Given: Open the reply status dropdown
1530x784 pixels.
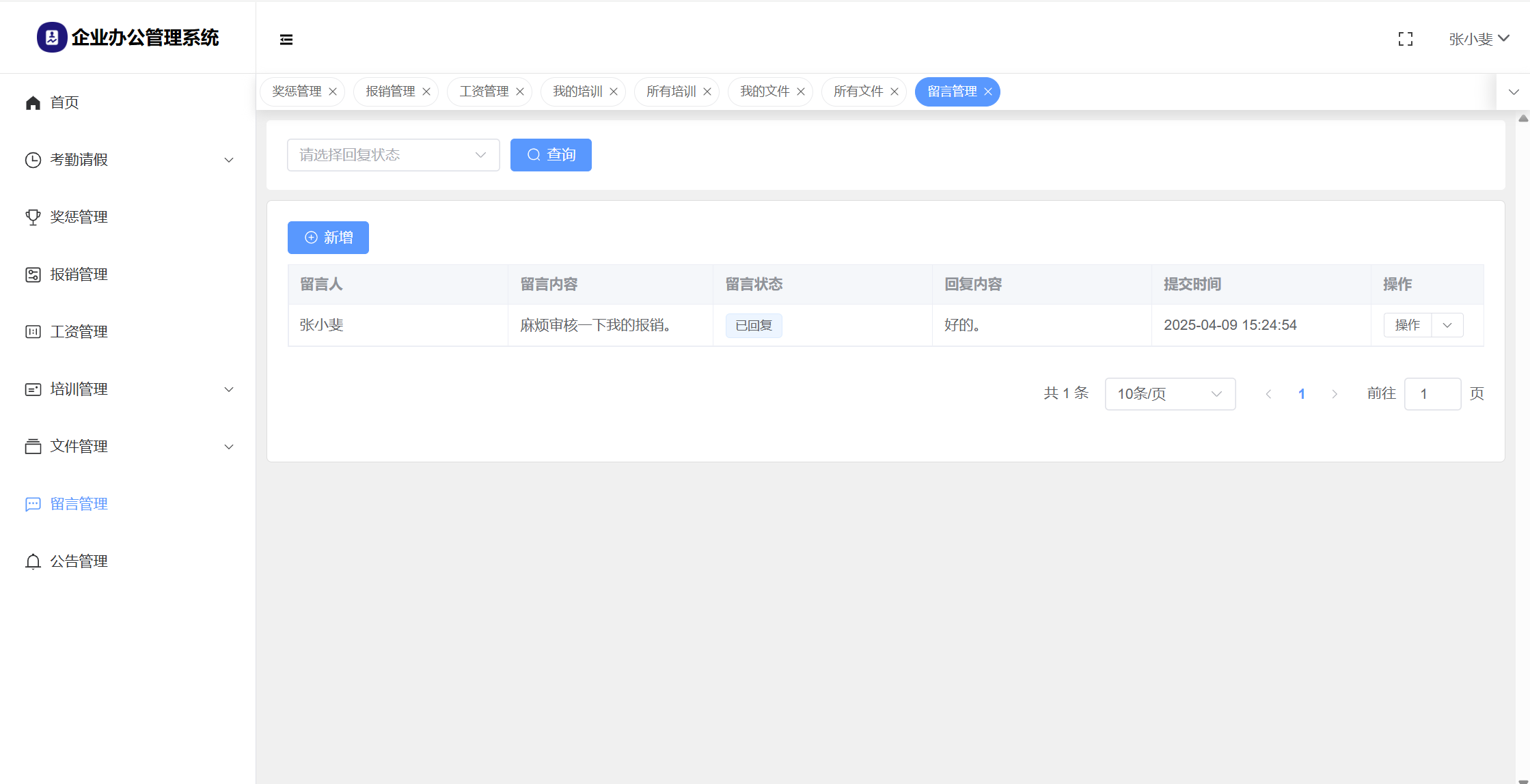Looking at the screenshot, I should click(x=393, y=155).
